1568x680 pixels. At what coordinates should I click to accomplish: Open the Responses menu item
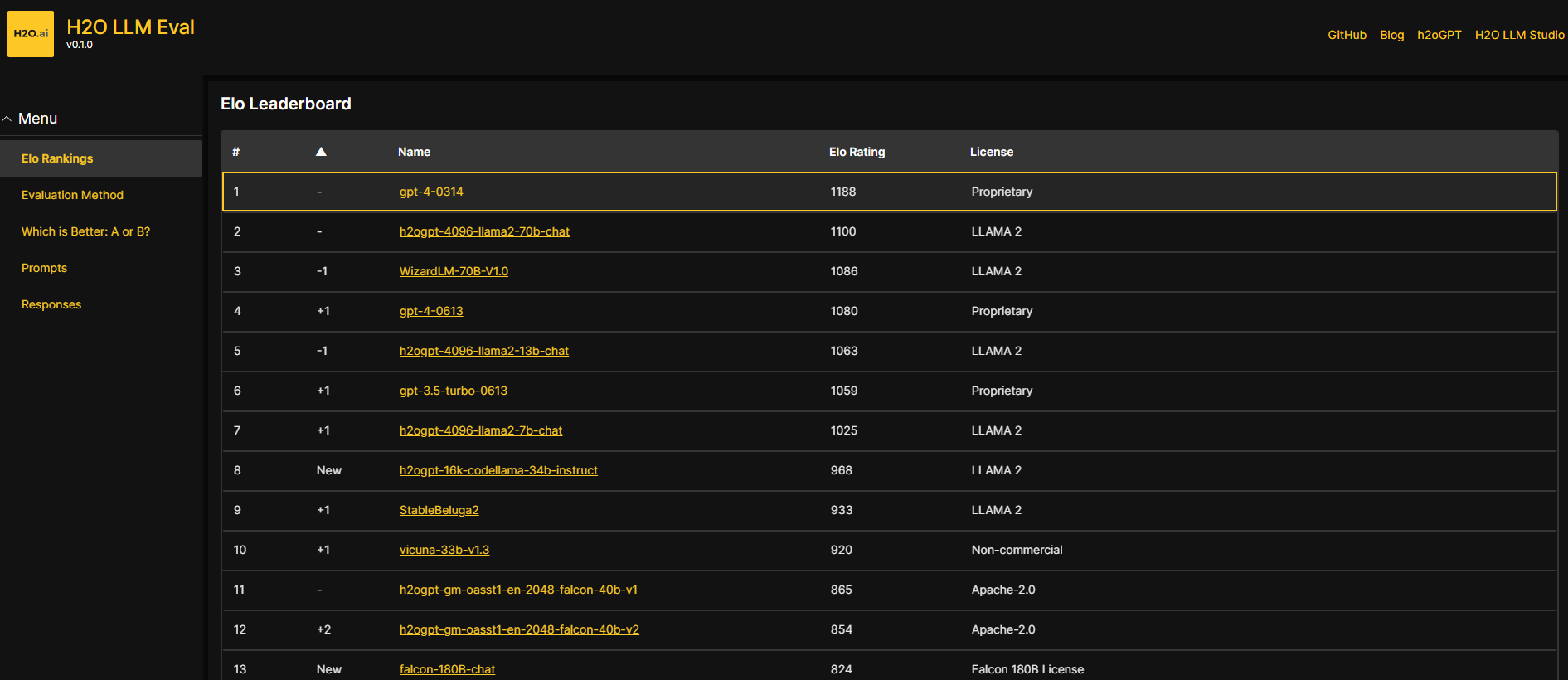pos(51,304)
